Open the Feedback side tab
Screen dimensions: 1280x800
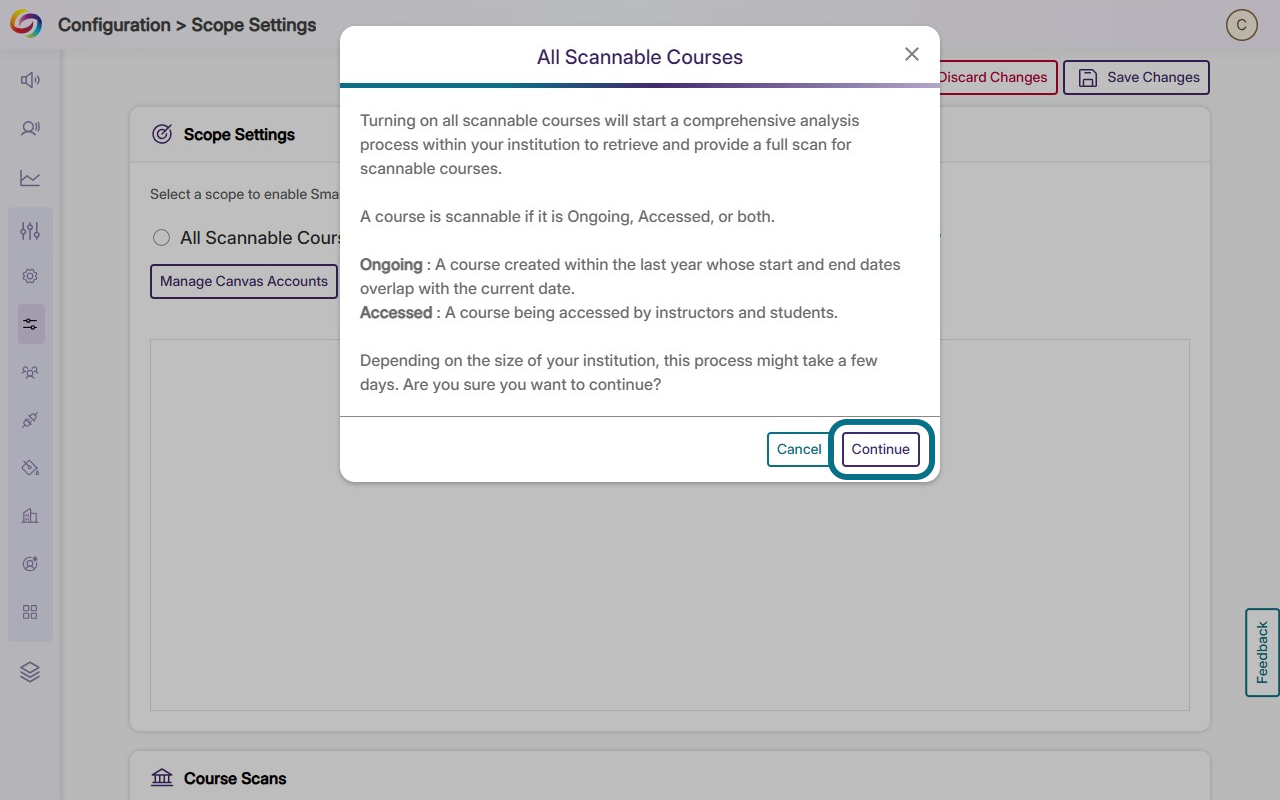1262,652
